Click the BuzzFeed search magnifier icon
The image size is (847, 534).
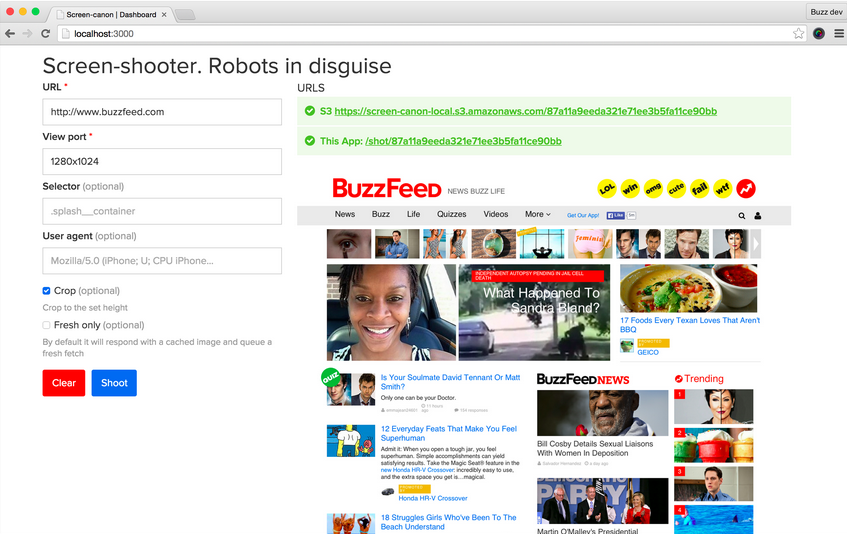click(742, 215)
